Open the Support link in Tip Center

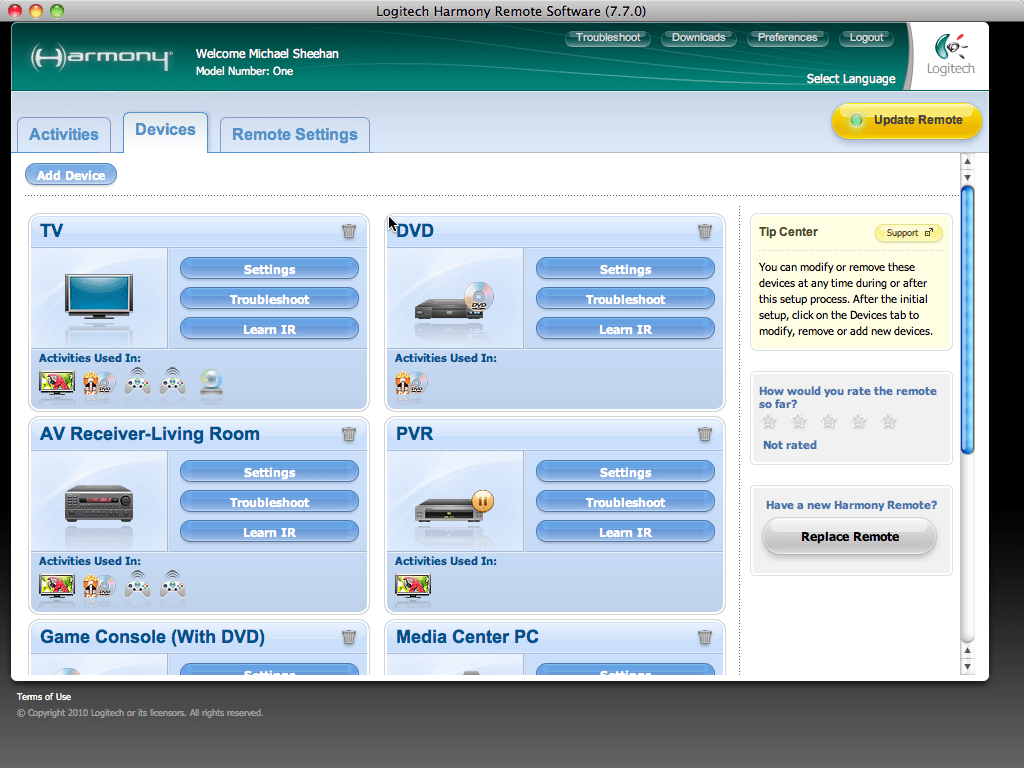pyautogui.click(x=908, y=233)
